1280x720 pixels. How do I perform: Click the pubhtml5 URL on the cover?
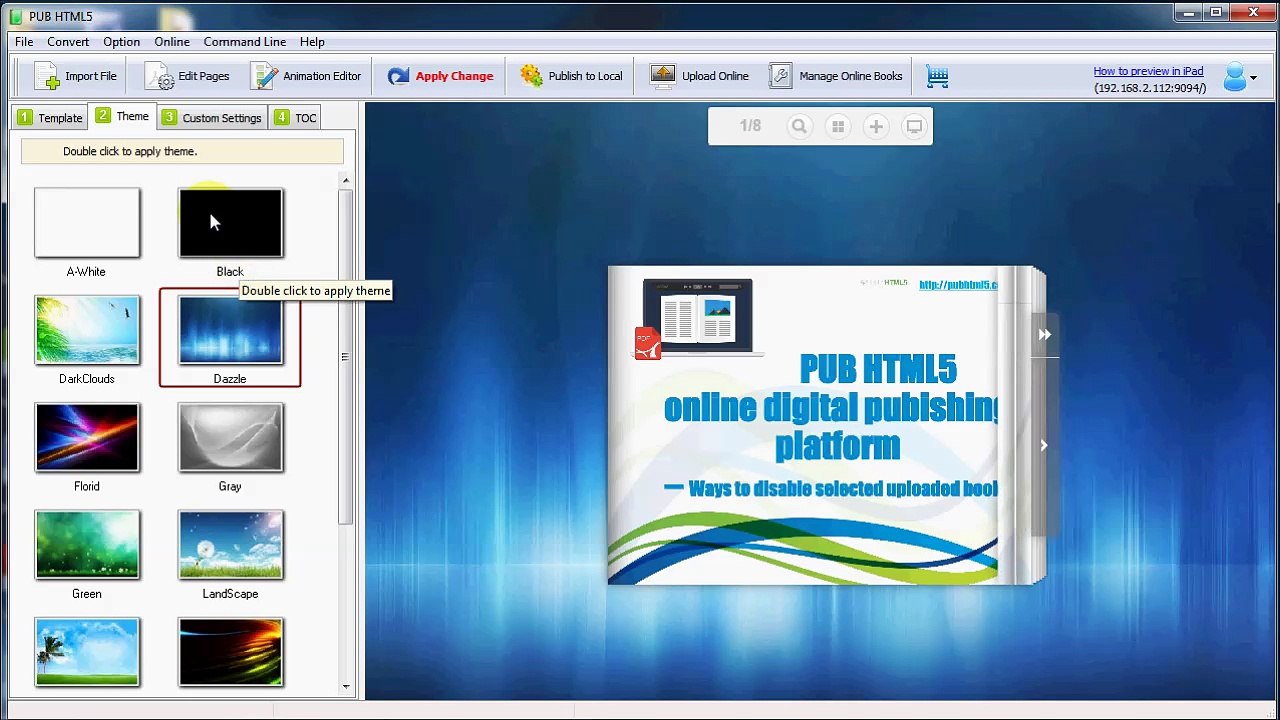[x=958, y=285]
